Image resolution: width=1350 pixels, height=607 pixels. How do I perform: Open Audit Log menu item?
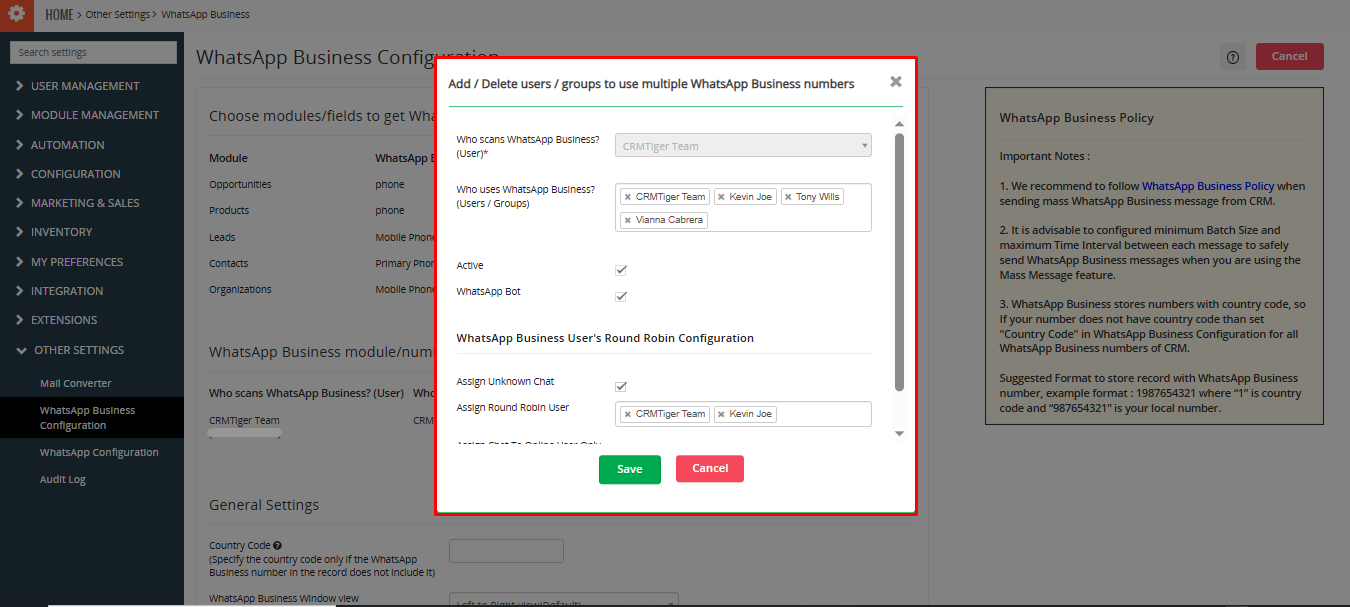tap(63, 479)
